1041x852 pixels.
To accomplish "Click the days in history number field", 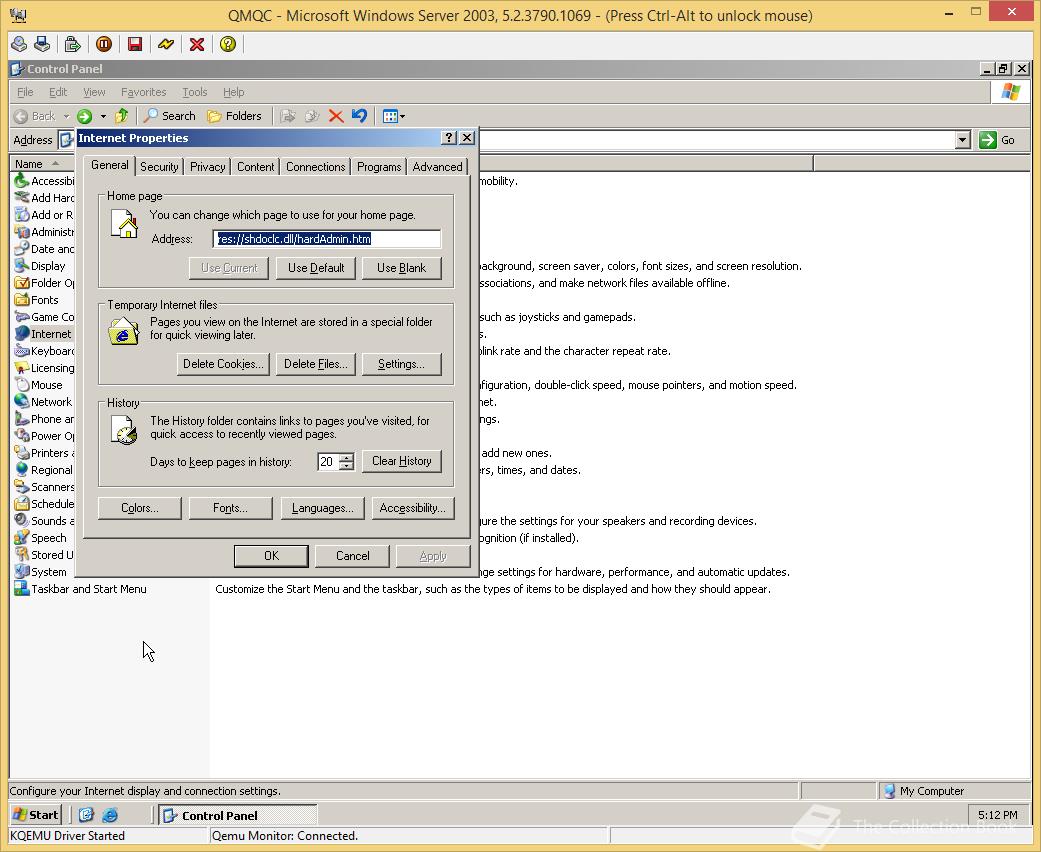I will [328, 462].
